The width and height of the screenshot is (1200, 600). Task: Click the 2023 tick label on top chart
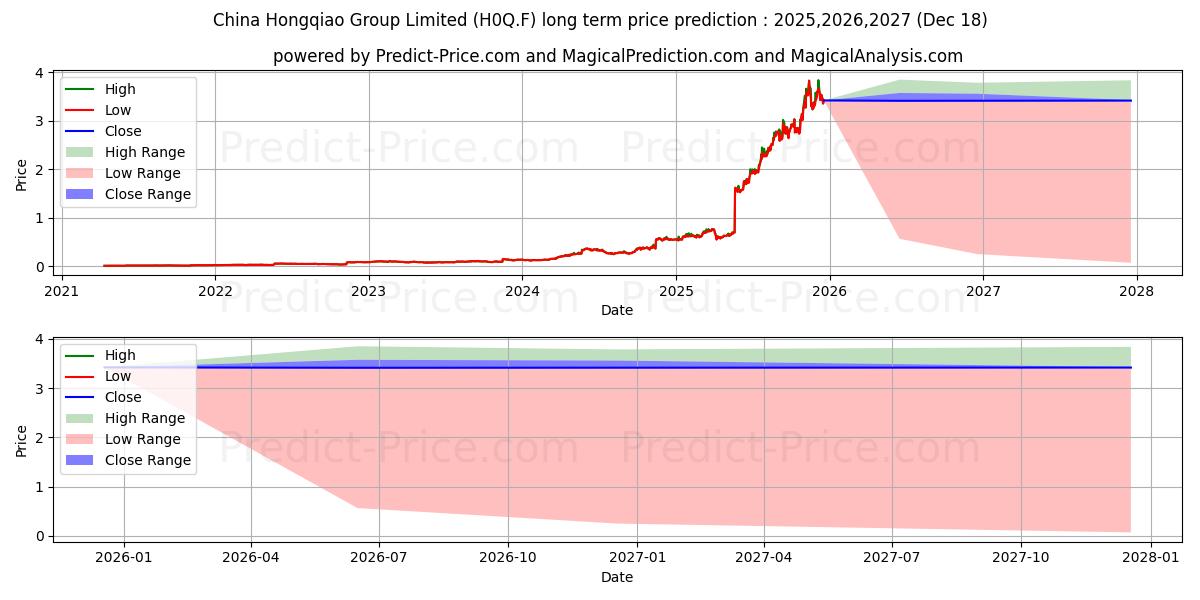pos(369,291)
